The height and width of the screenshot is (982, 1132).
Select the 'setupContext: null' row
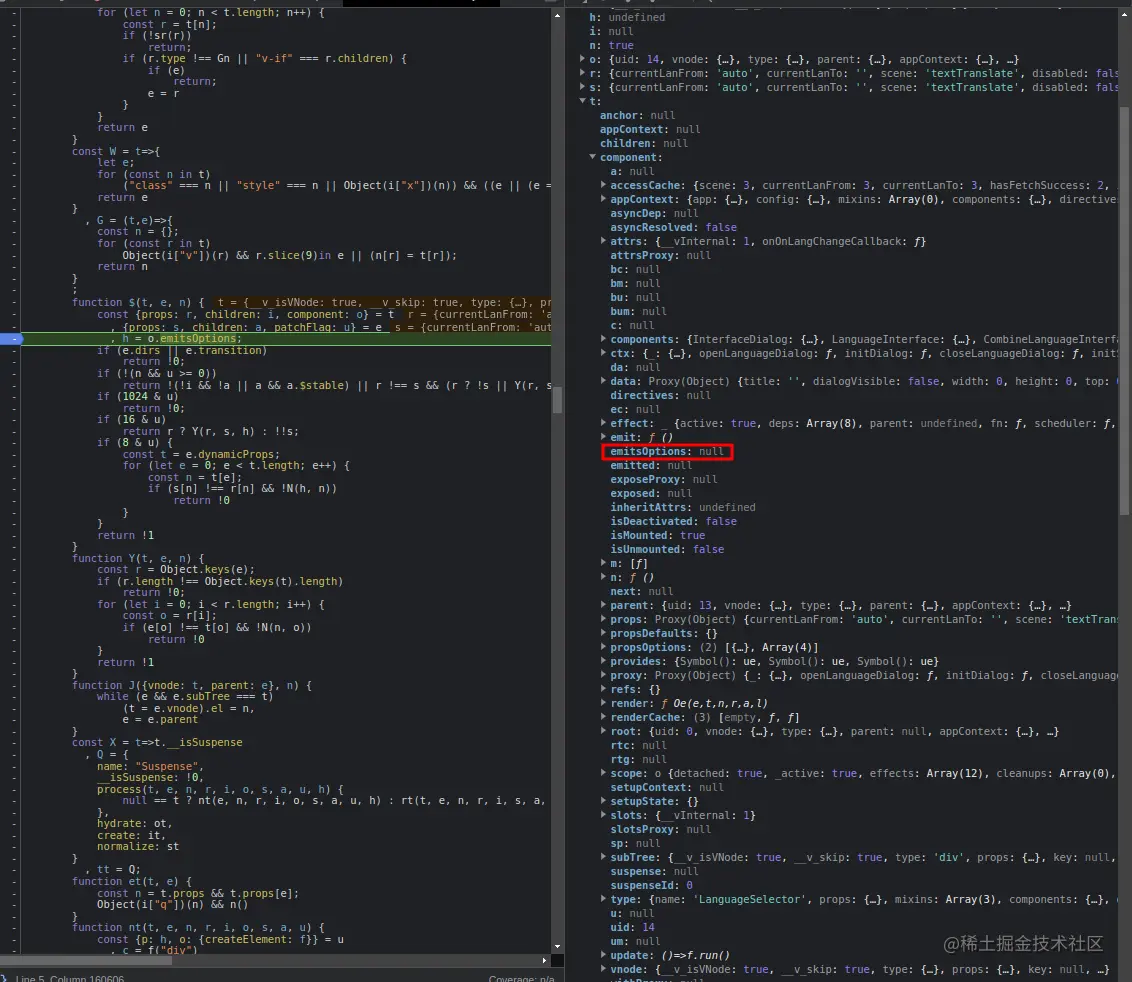click(667, 788)
